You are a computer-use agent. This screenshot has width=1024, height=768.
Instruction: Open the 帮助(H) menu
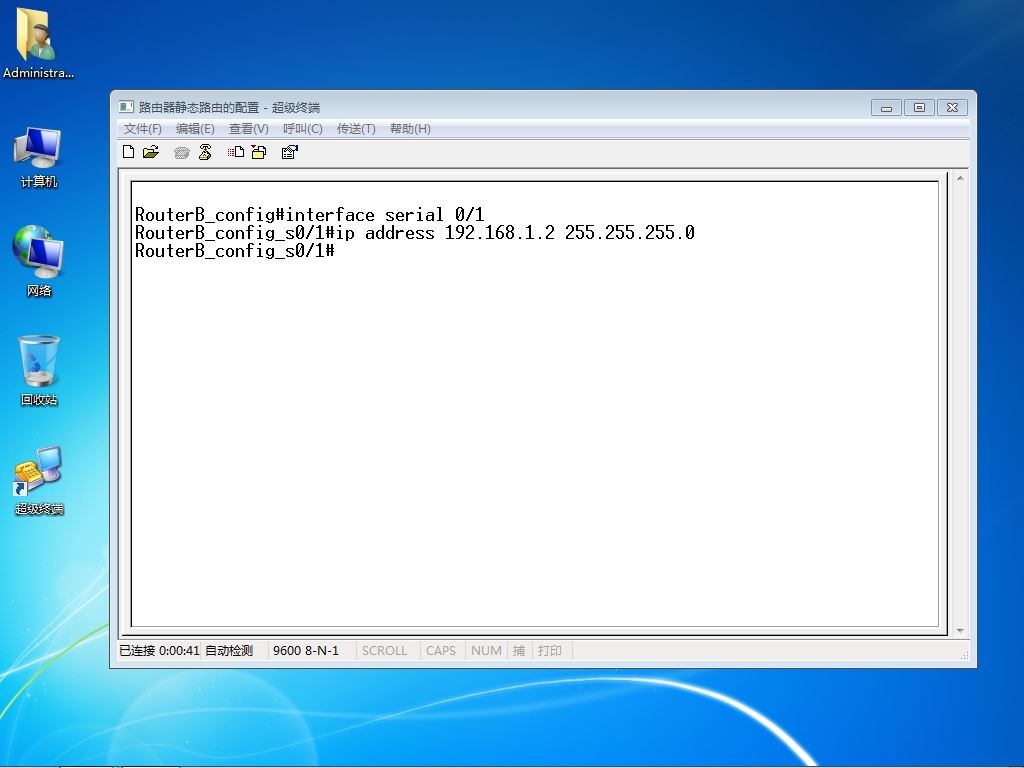(410, 129)
